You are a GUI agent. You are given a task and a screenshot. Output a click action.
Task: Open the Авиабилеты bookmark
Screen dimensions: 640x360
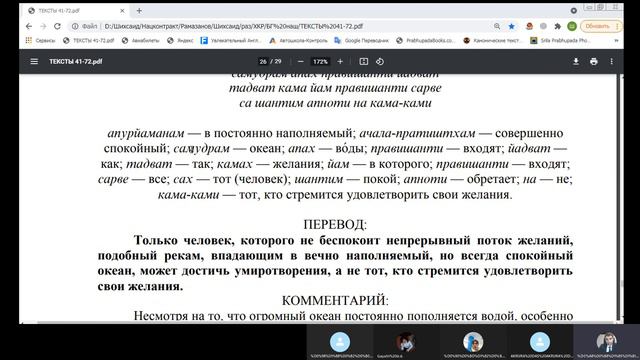pos(141,40)
